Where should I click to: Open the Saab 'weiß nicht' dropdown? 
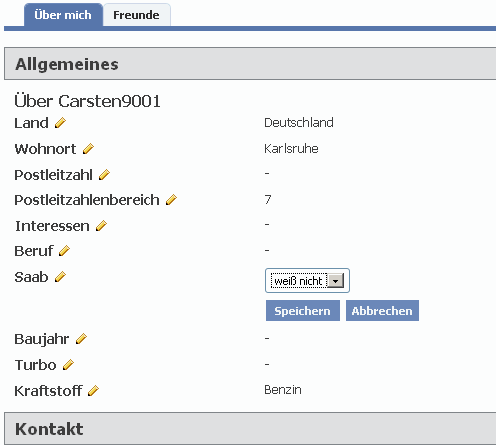pyautogui.click(x=307, y=281)
